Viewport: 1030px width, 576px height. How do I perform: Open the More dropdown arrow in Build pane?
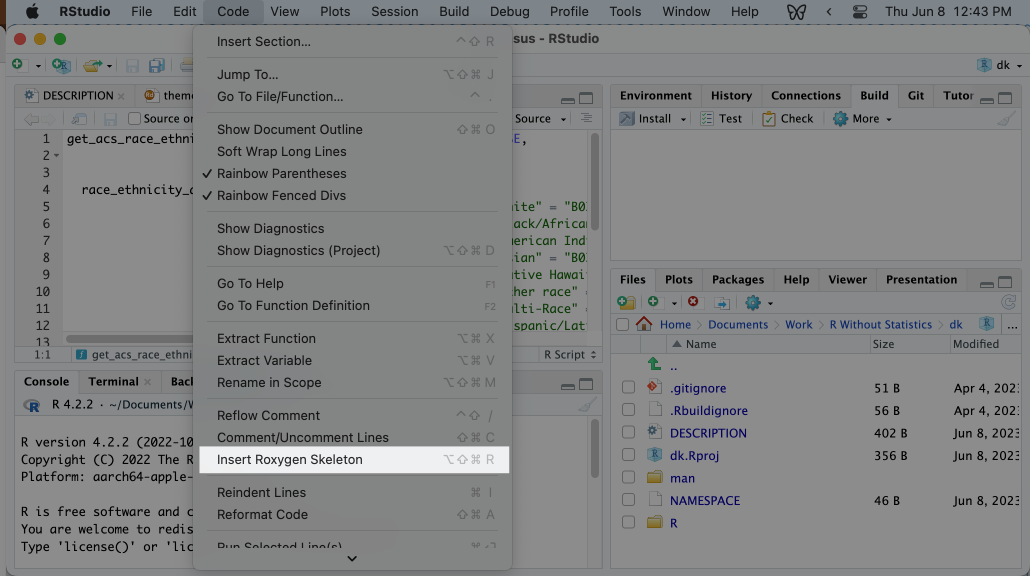[x=889, y=120]
